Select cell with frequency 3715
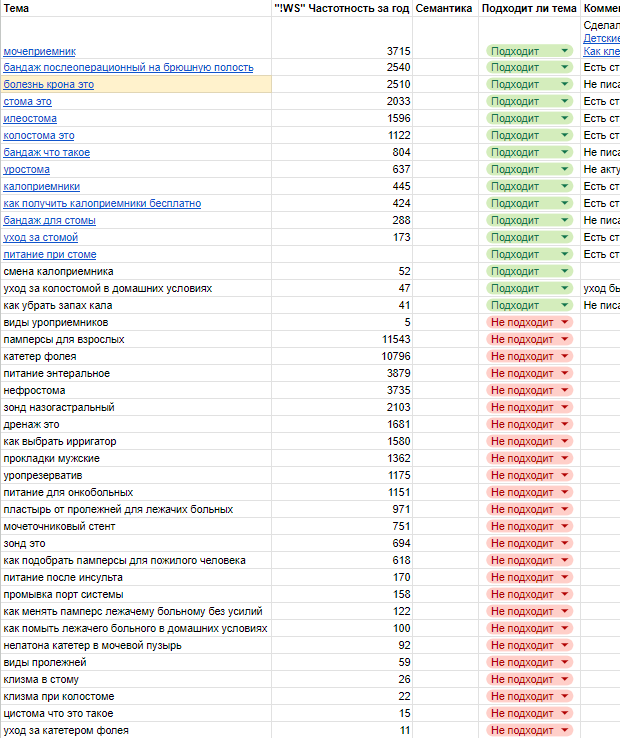Viewport: 620px width, 738px height. click(342, 38)
